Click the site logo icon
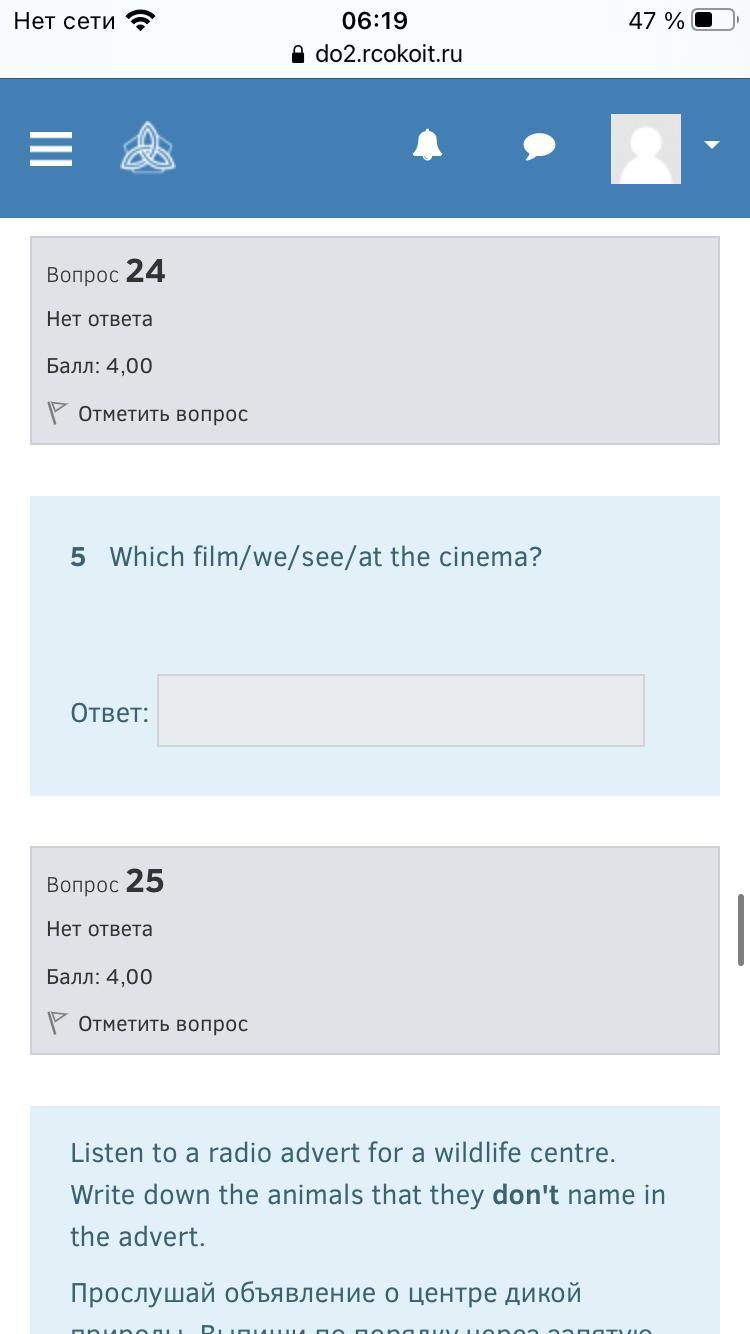 tap(148, 148)
